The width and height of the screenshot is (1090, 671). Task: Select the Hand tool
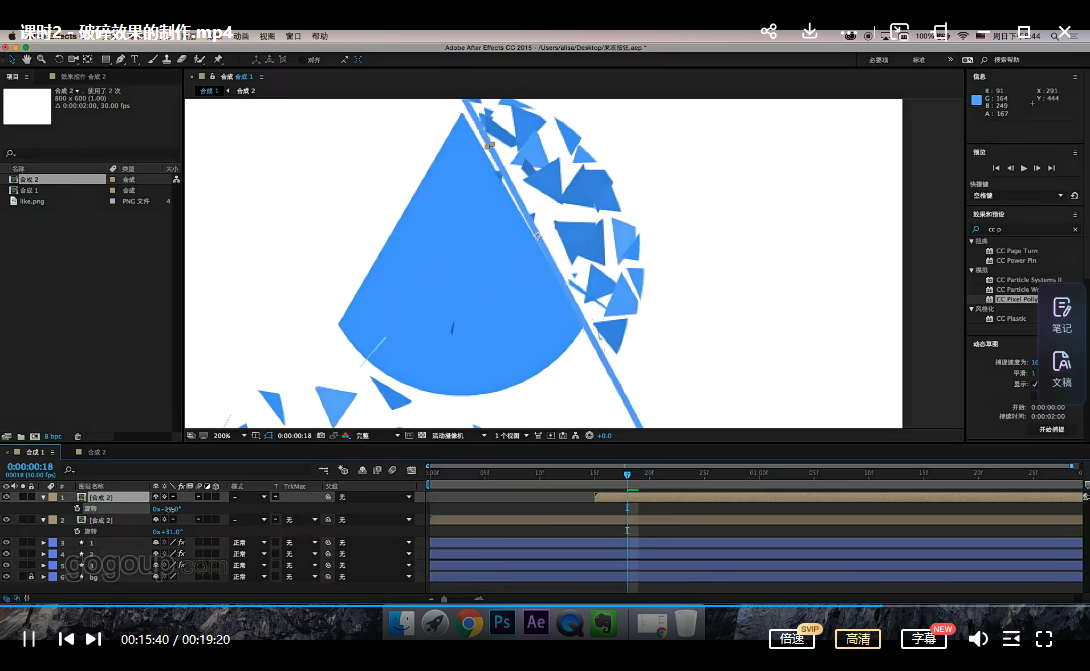26,60
